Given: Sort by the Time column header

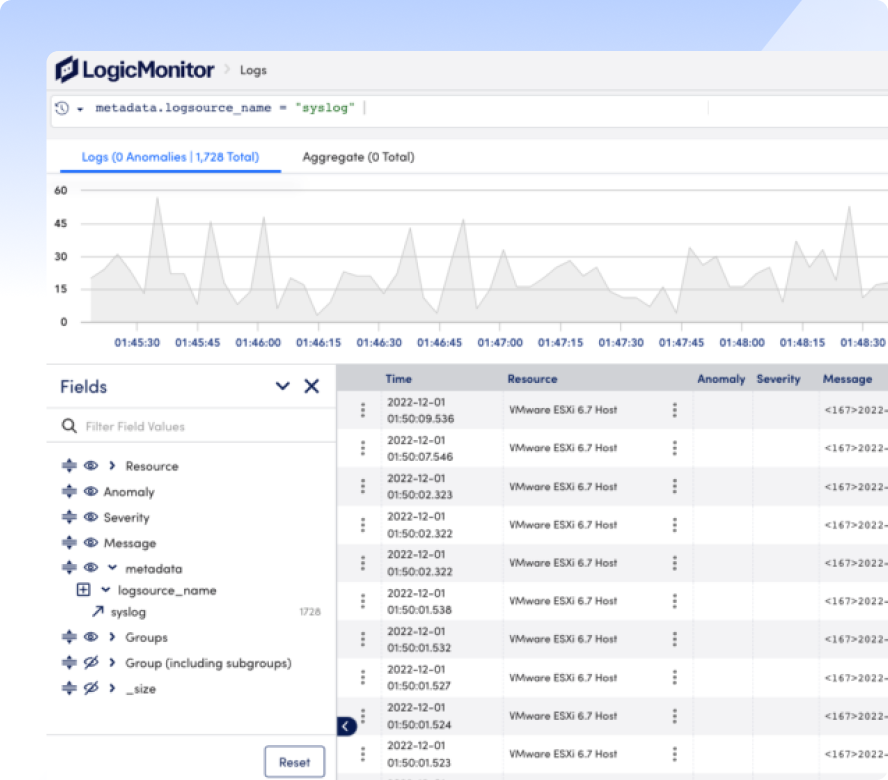Looking at the screenshot, I should pos(399,379).
